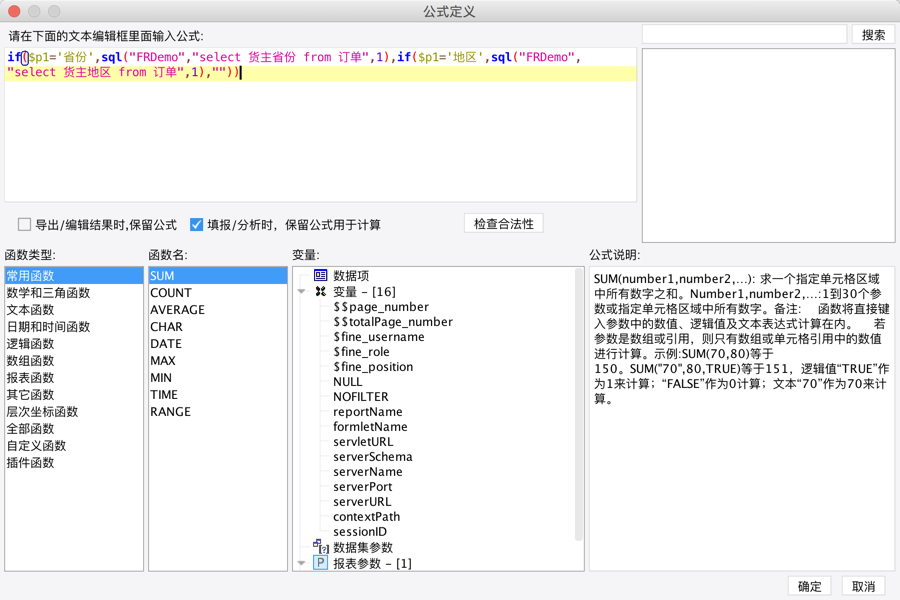Select serverSchema variable

pyautogui.click(x=373, y=456)
